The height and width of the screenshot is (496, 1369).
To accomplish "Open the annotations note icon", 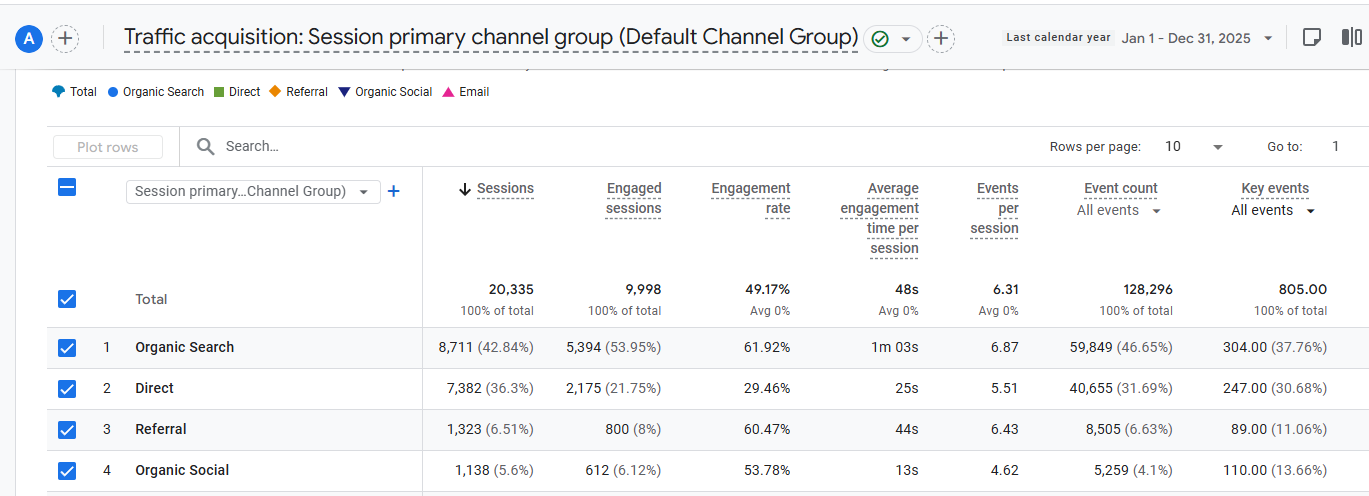I will [x=1312, y=38].
